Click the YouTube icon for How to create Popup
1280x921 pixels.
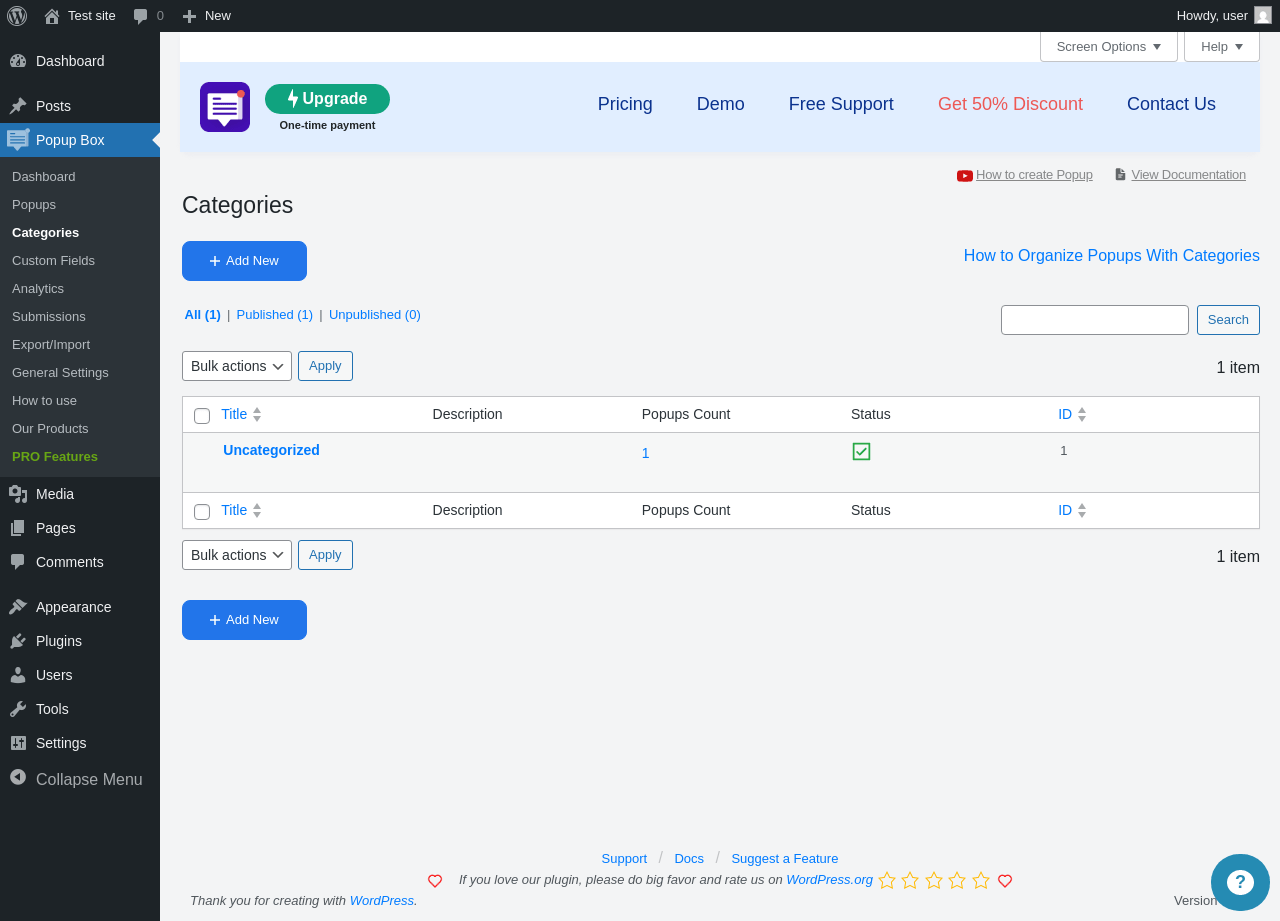[965, 175]
